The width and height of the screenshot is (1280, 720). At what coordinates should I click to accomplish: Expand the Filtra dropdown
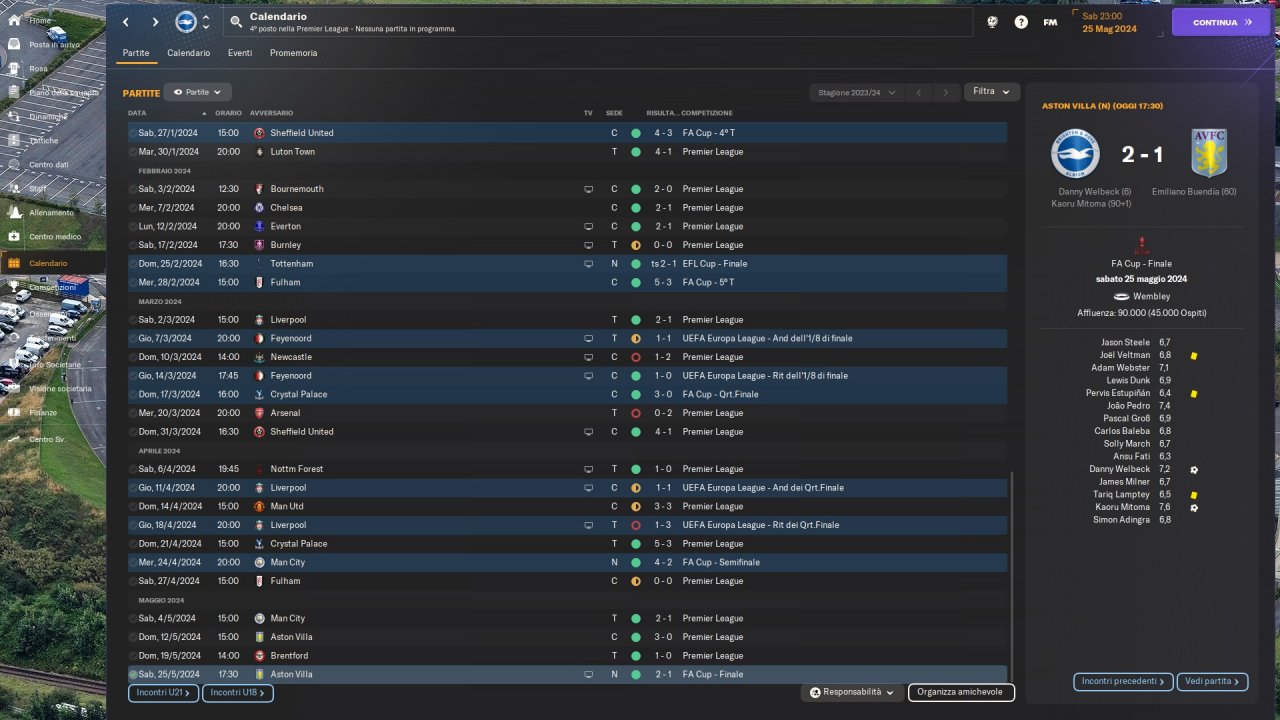[992, 92]
